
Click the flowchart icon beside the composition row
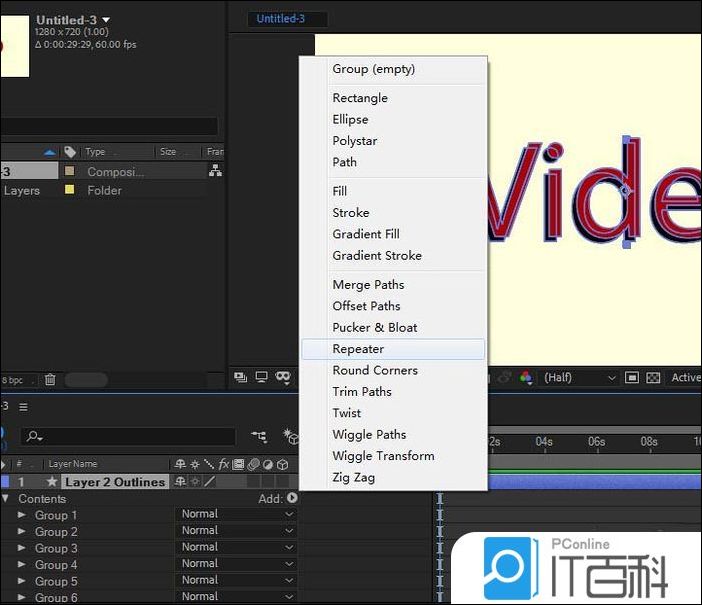point(215,171)
